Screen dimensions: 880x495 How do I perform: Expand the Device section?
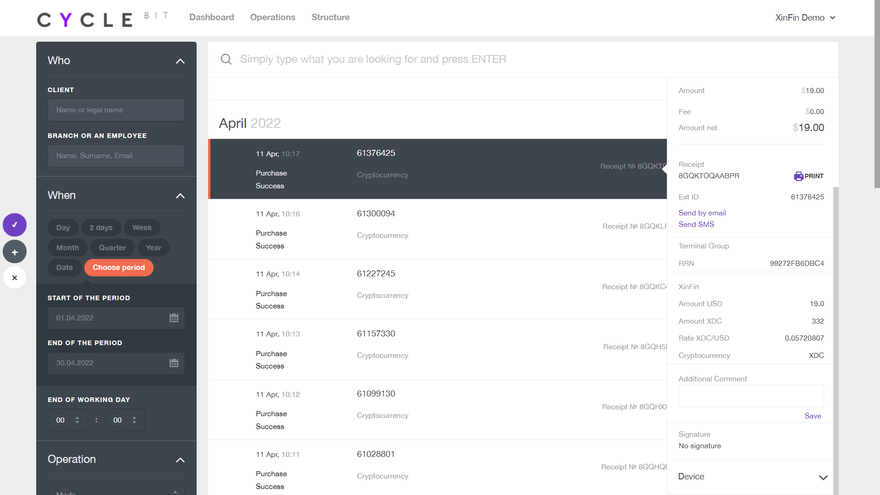click(822, 477)
